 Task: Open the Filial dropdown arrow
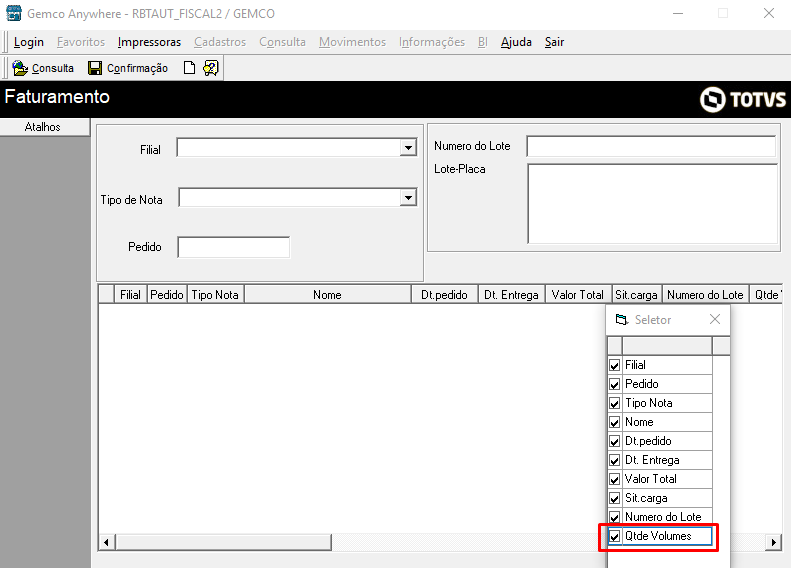[408, 148]
